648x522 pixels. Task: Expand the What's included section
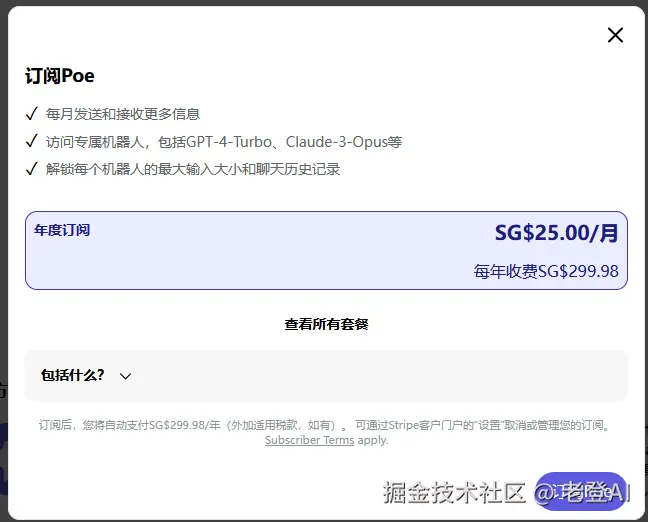coord(326,376)
